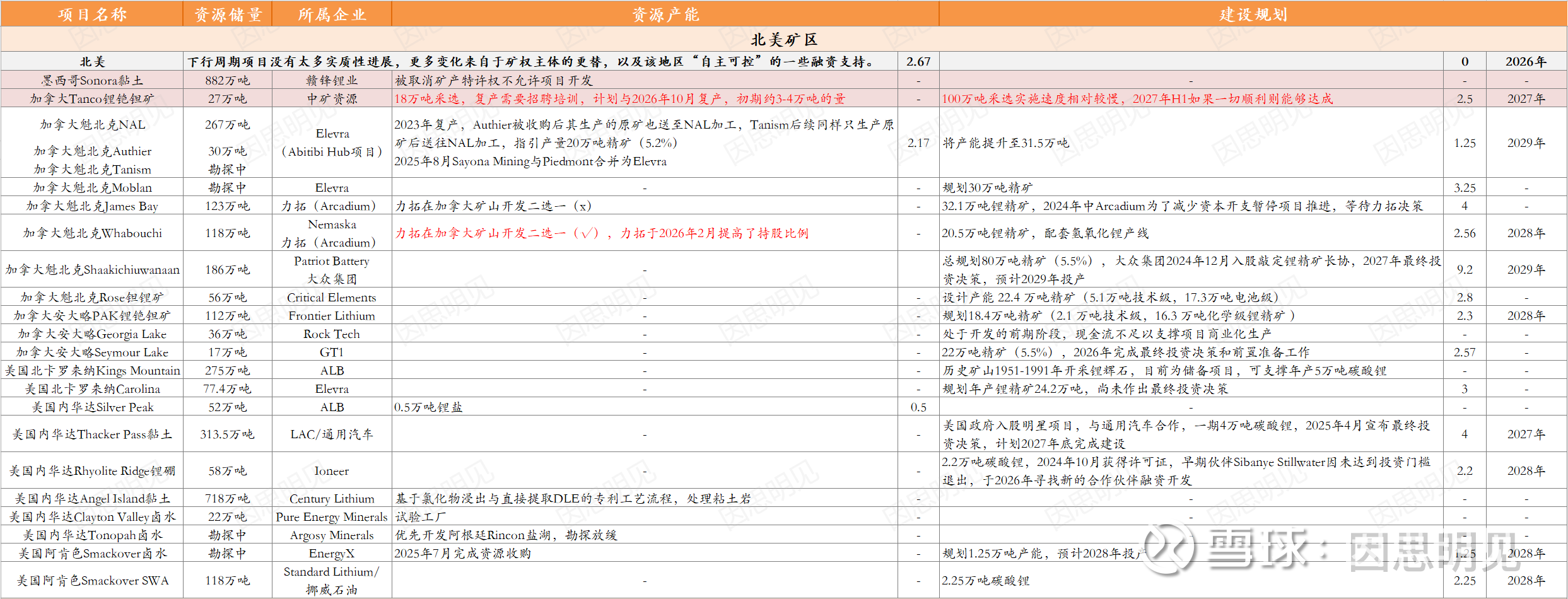Select the 313.5万吨 reserve cell
The width and height of the screenshot is (1568, 599).
click(x=228, y=434)
